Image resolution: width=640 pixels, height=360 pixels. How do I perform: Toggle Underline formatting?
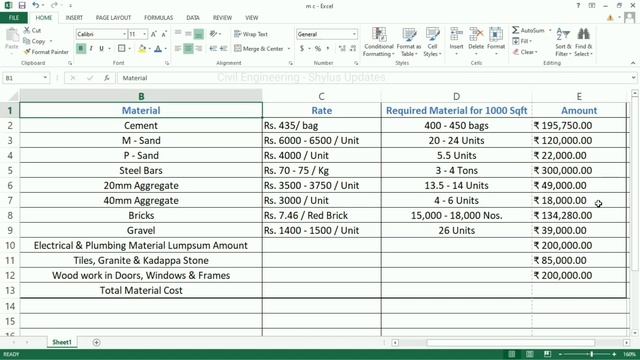point(101,49)
